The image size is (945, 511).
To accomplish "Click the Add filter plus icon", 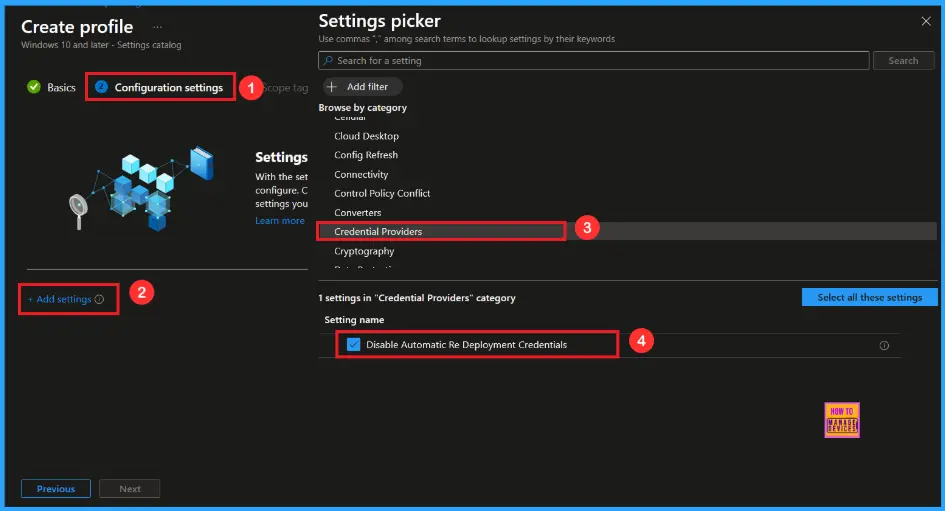I will (x=332, y=87).
